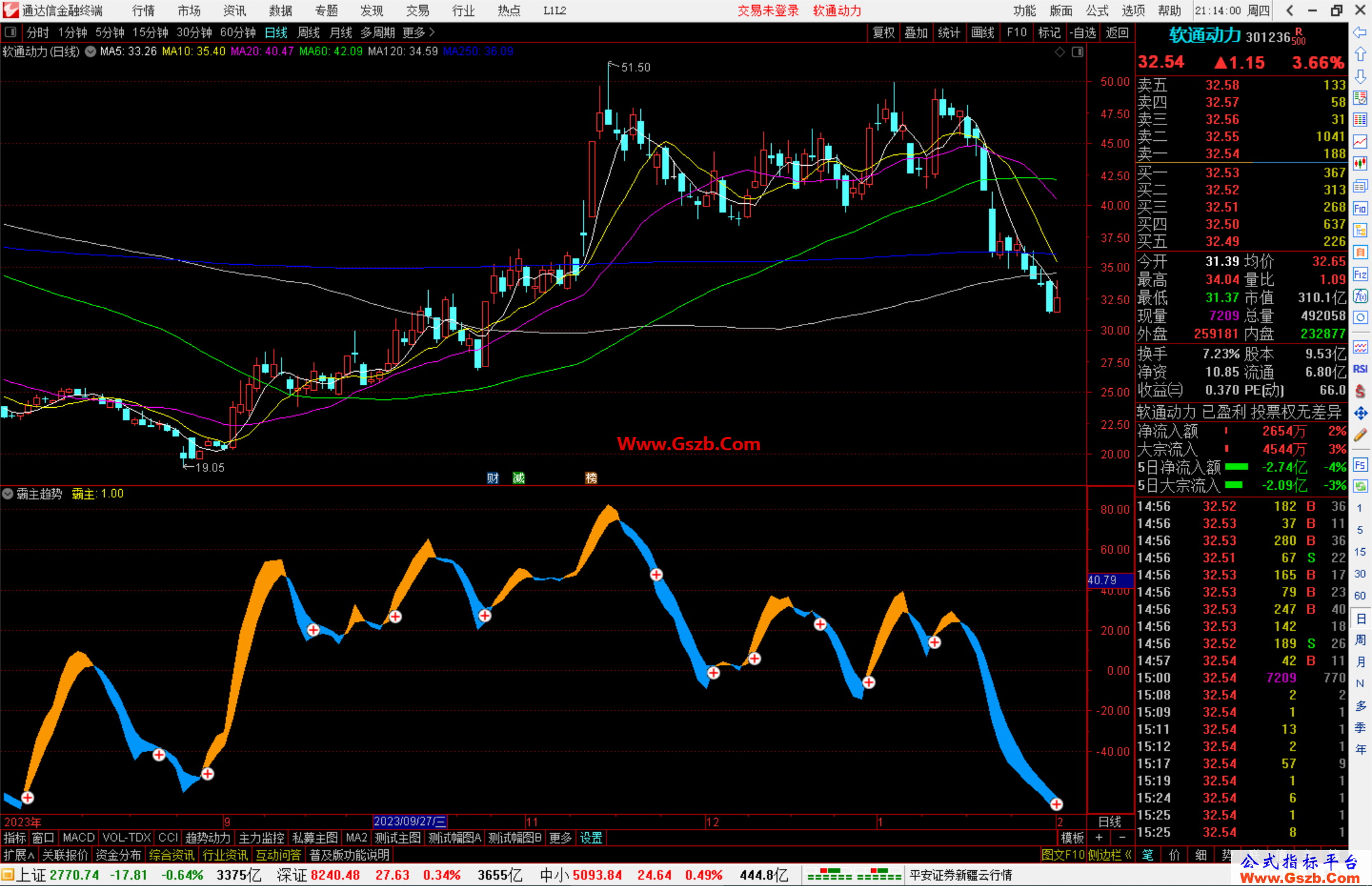Expand the 扩展 panel at bottom left

[x=18, y=855]
